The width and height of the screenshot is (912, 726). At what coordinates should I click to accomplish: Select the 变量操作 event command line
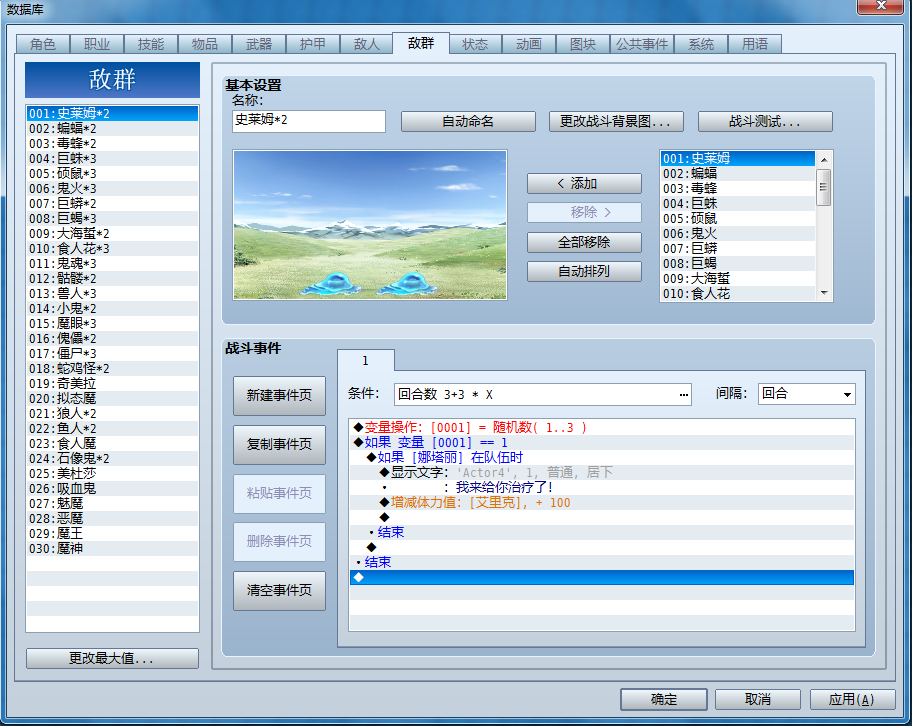pos(602,428)
